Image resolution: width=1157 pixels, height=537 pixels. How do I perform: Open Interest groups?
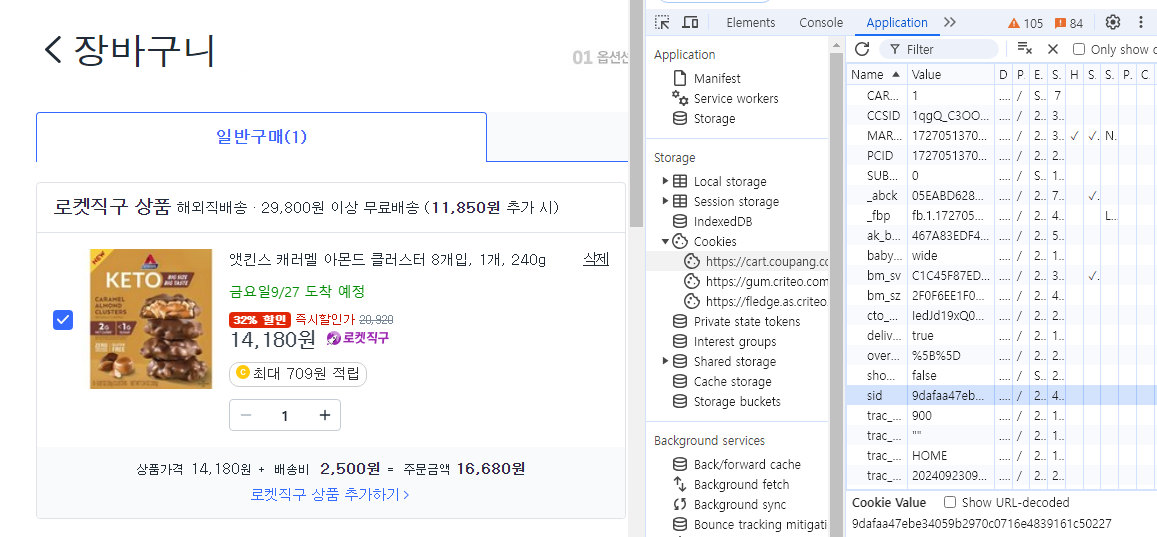pos(724,342)
